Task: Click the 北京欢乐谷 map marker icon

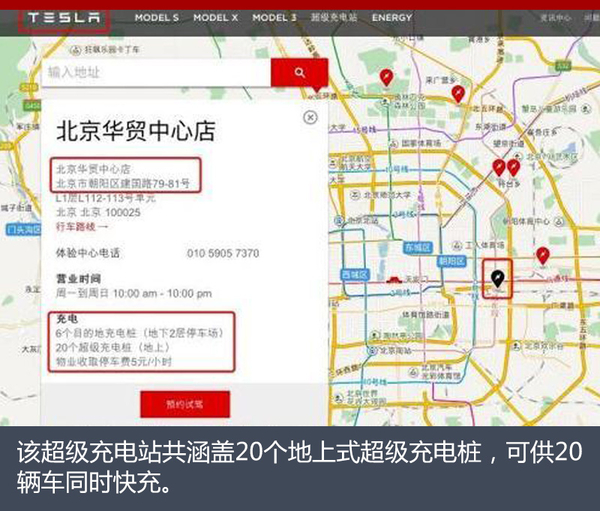Action: coord(517,346)
